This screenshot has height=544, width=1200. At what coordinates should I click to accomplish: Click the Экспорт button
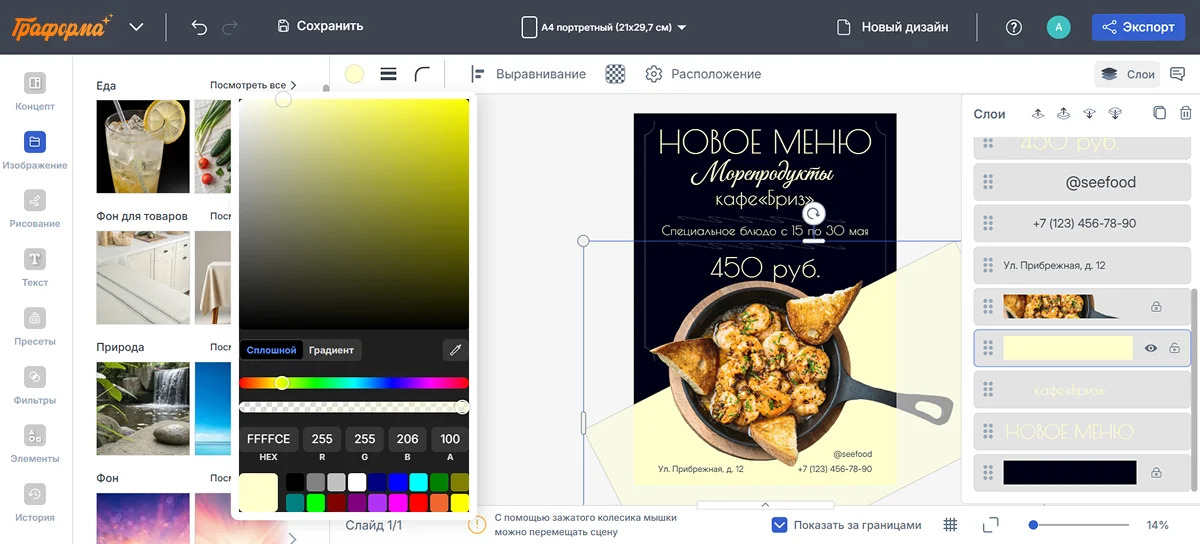1138,27
